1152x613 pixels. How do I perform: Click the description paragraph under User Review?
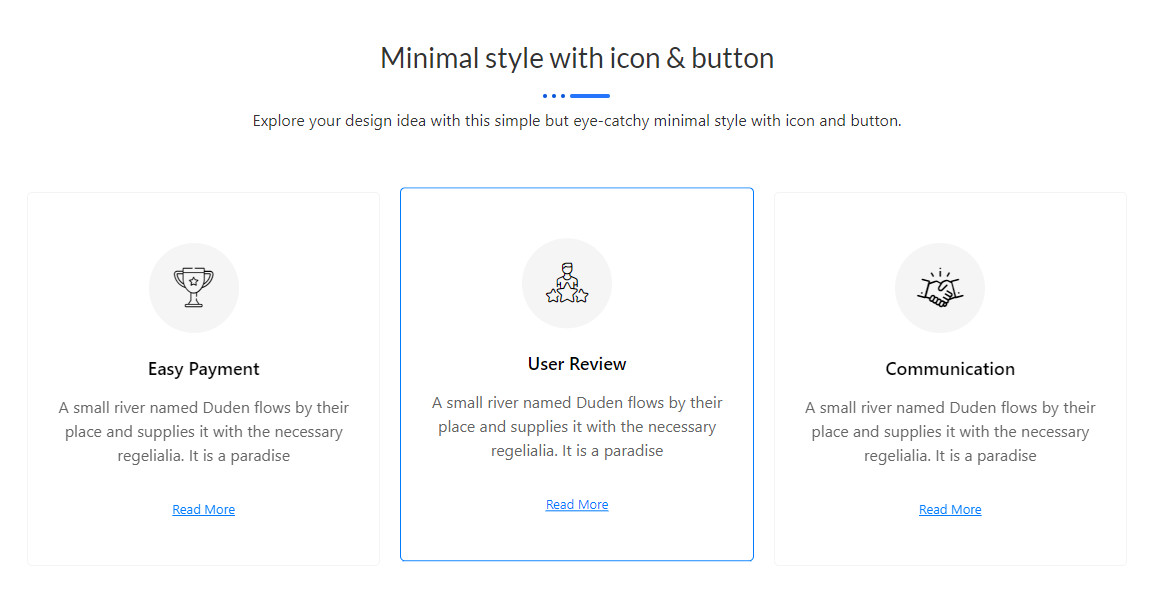[x=577, y=427]
